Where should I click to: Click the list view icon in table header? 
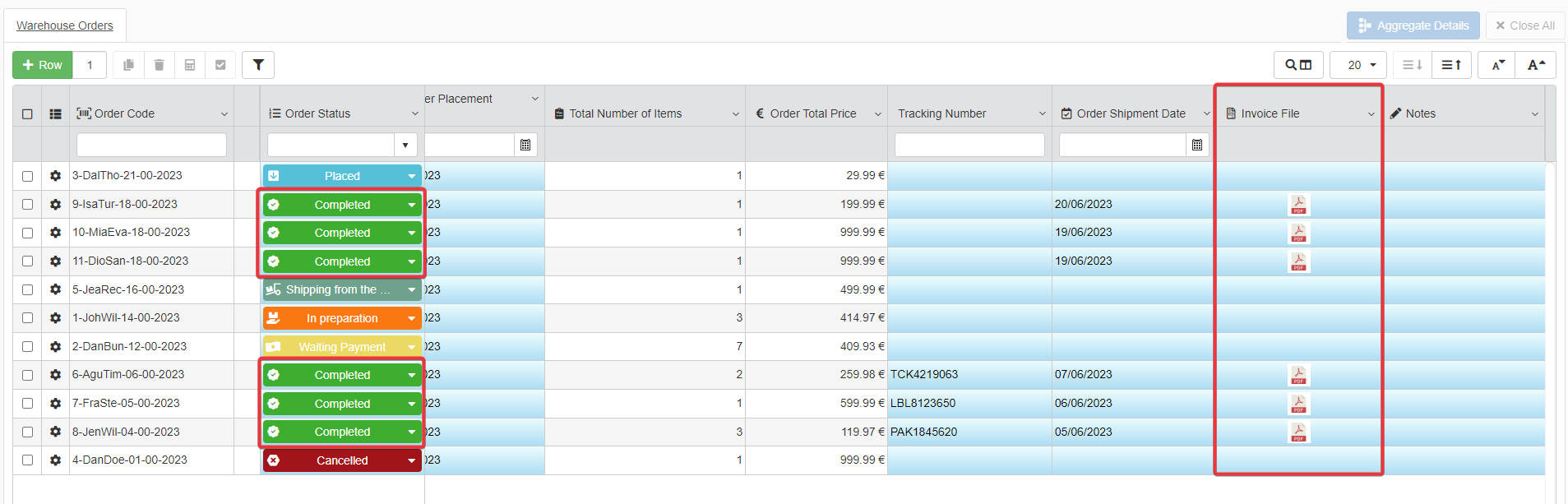tap(55, 114)
